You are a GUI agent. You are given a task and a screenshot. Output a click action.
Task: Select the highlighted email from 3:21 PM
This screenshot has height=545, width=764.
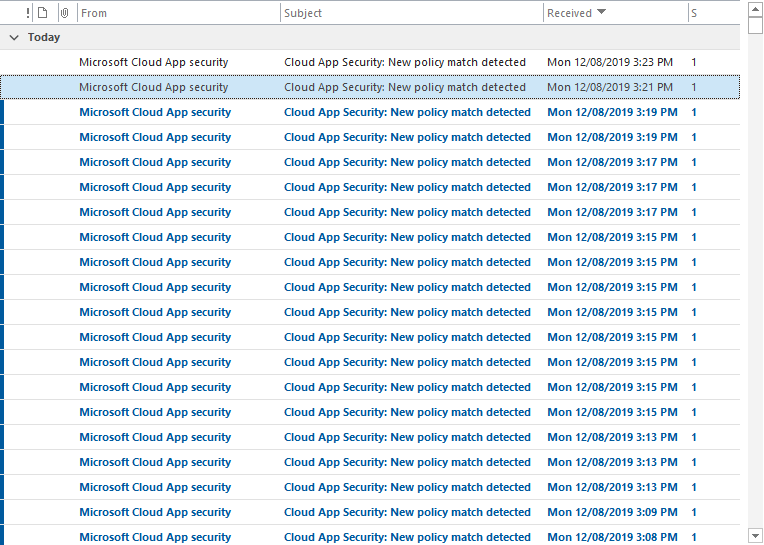pos(405,87)
